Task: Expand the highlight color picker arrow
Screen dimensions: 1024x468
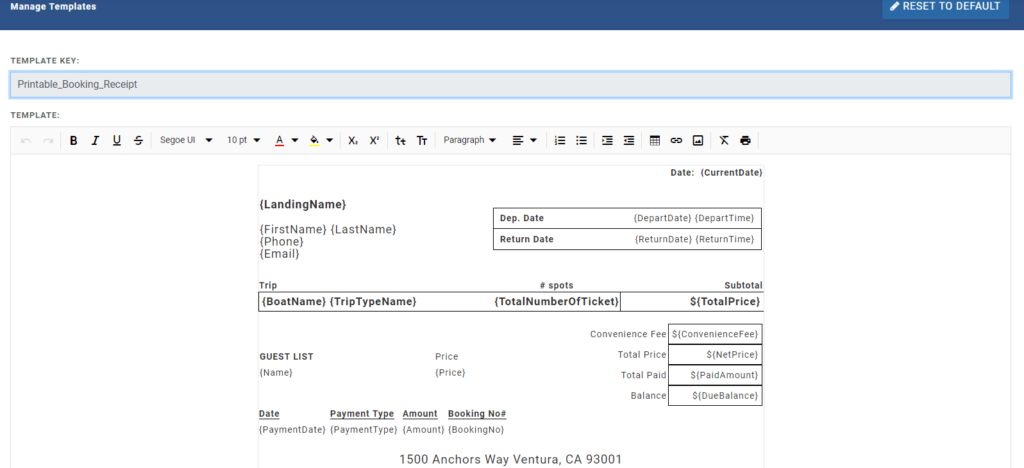Action: (x=329, y=140)
